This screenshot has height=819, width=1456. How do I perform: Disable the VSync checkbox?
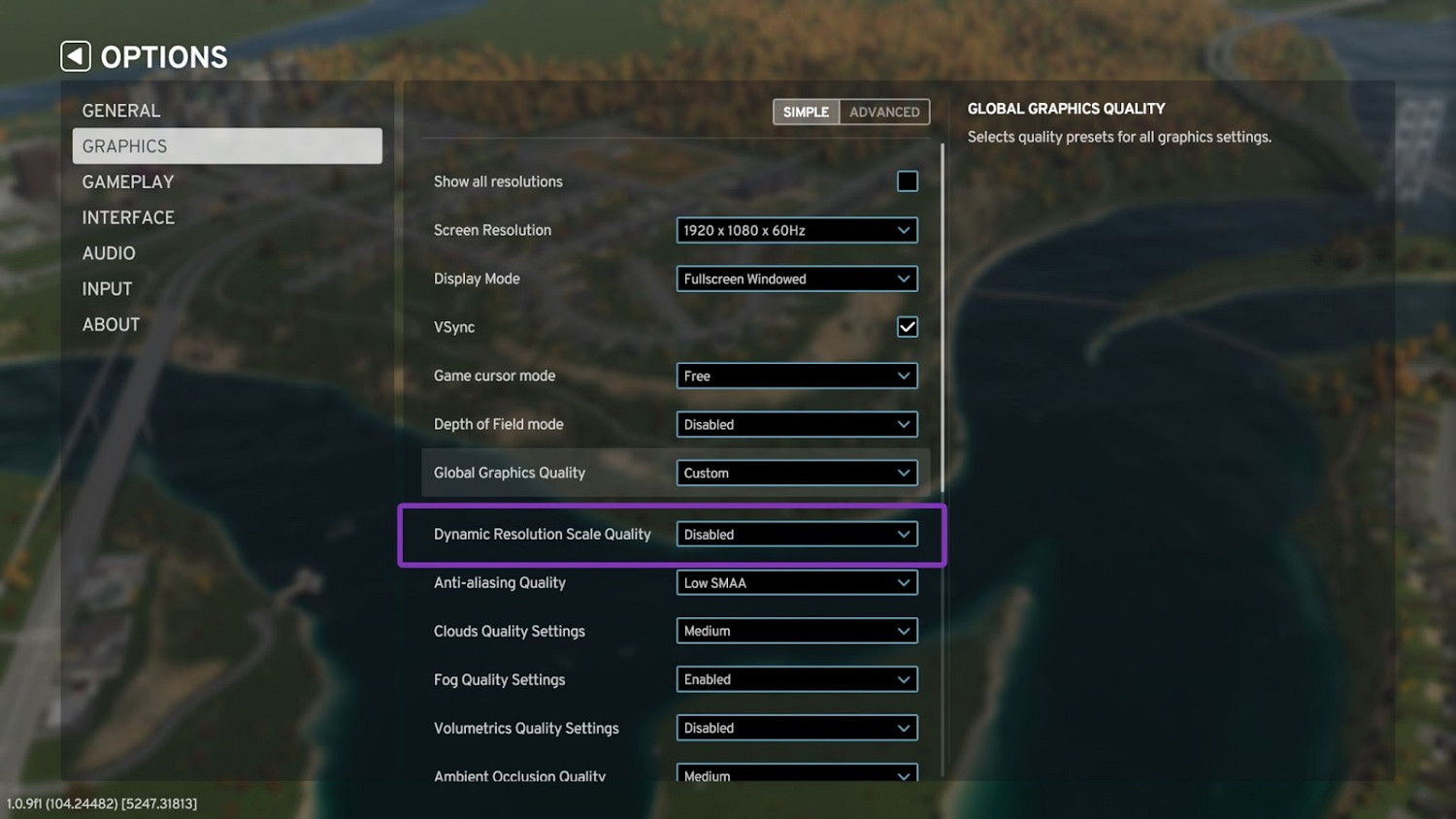[907, 327]
